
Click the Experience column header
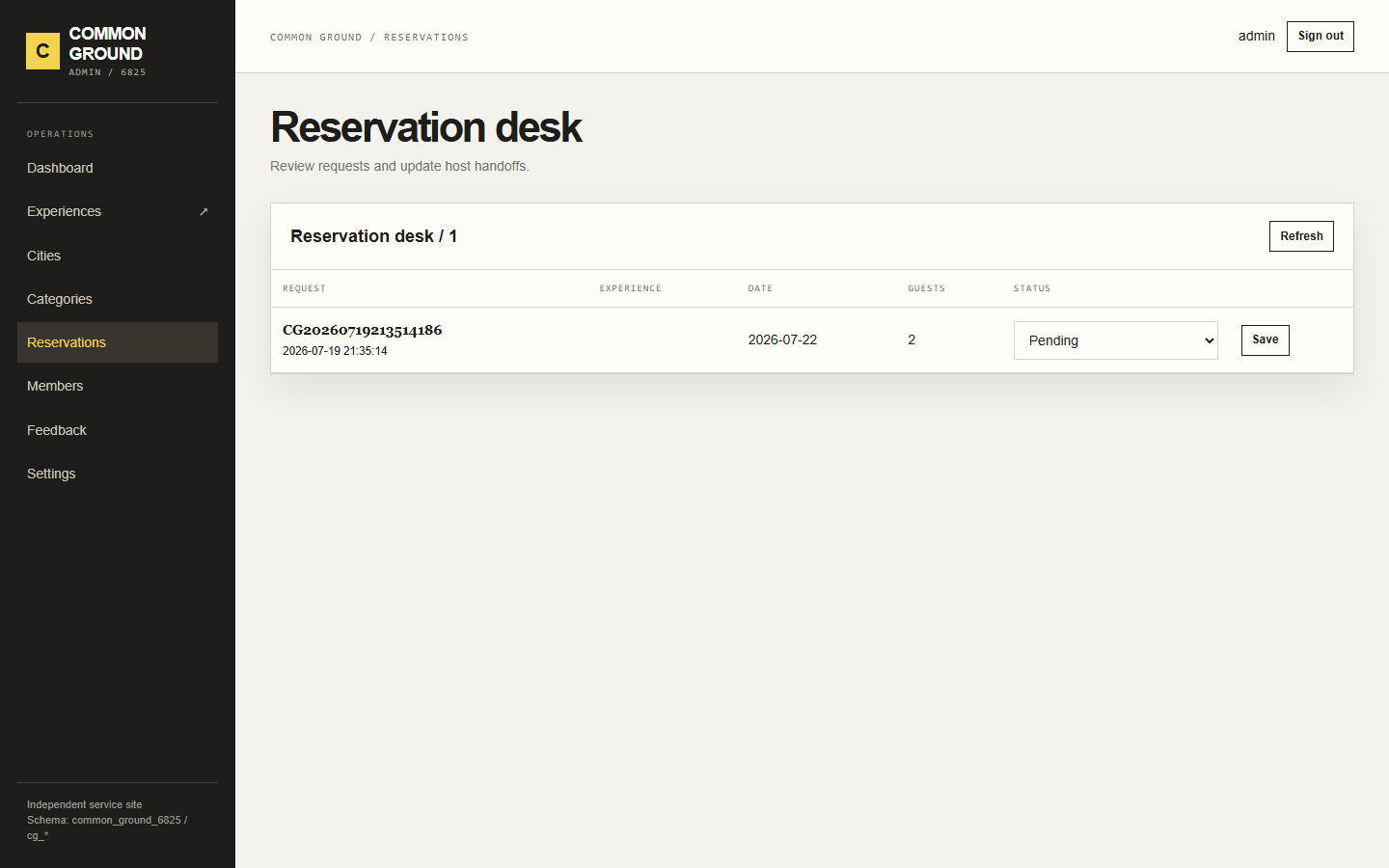631,288
